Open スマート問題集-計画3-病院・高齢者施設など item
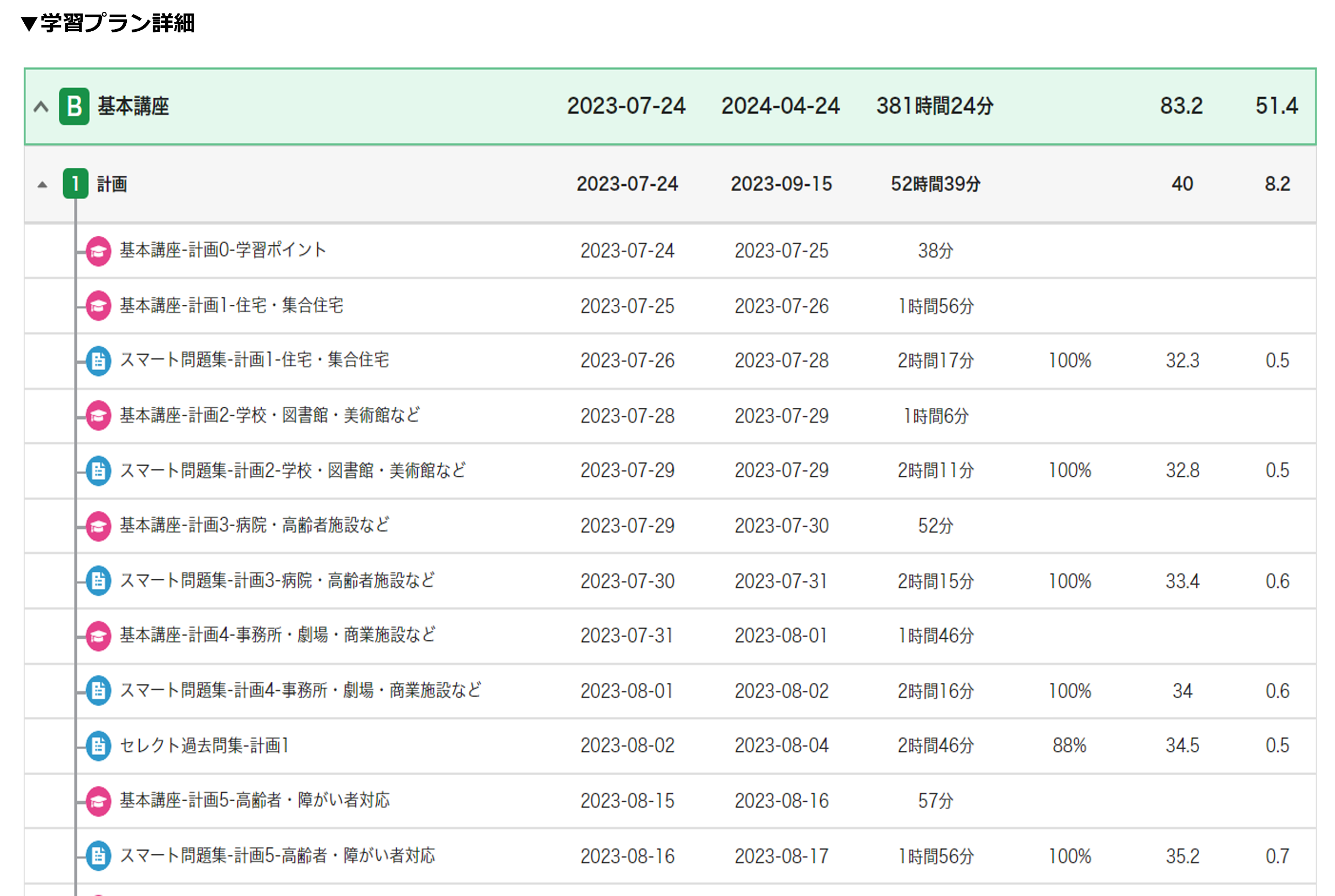 coord(277,580)
